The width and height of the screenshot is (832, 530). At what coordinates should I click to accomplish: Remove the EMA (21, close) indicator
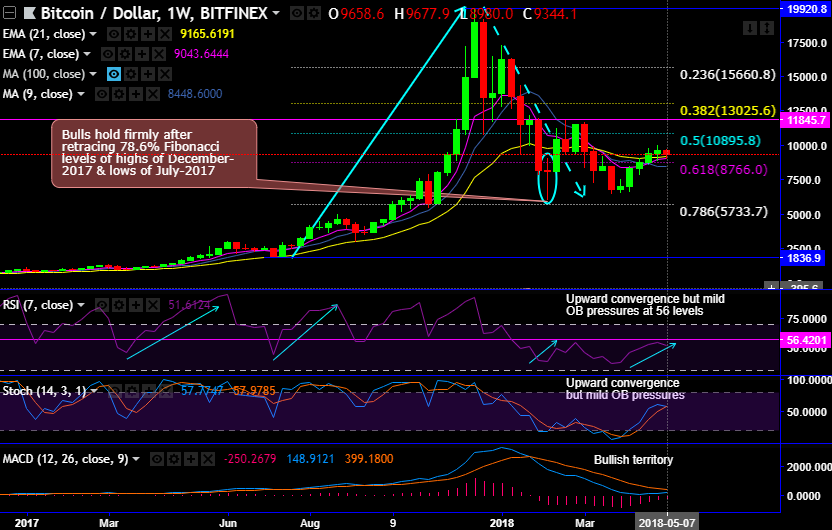pyautogui.click(x=164, y=34)
